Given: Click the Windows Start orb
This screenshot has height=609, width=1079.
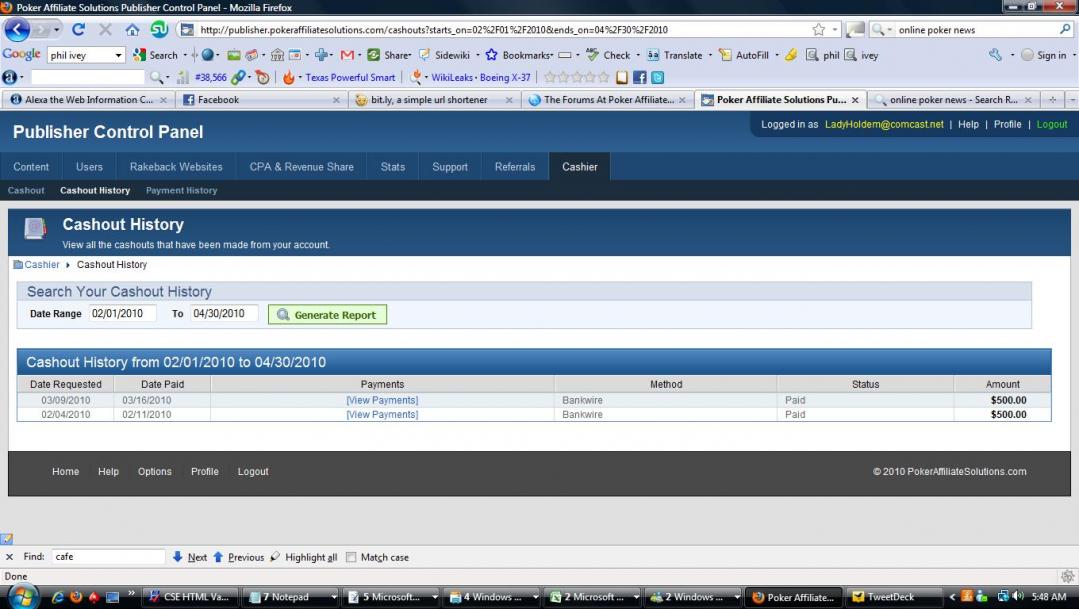Looking at the screenshot, I should point(22,597).
